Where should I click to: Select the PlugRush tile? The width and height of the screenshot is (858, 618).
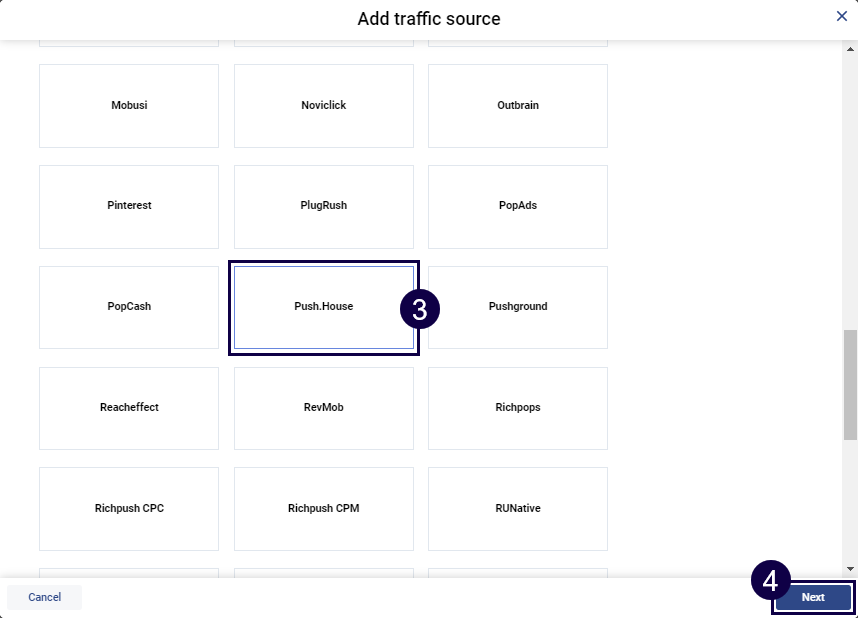pyautogui.click(x=323, y=206)
